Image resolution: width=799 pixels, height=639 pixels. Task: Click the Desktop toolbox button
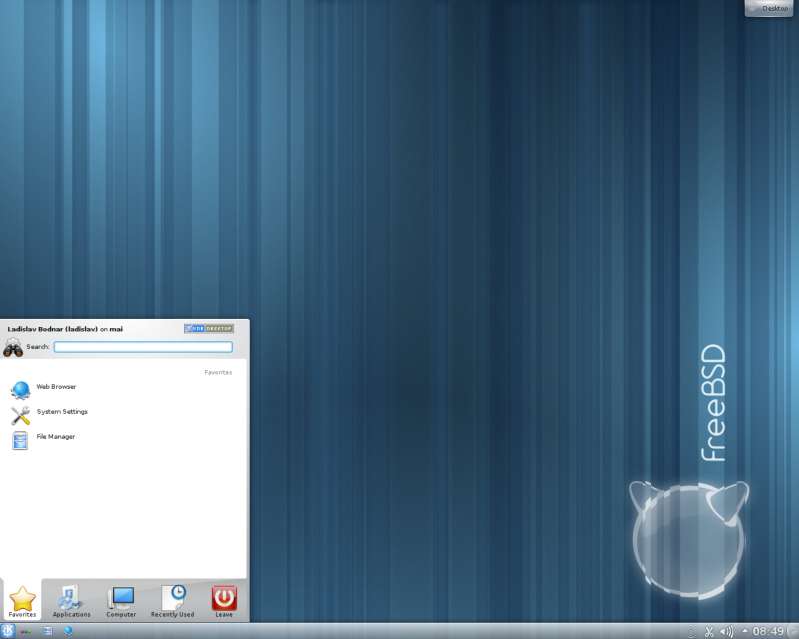(770, 8)
